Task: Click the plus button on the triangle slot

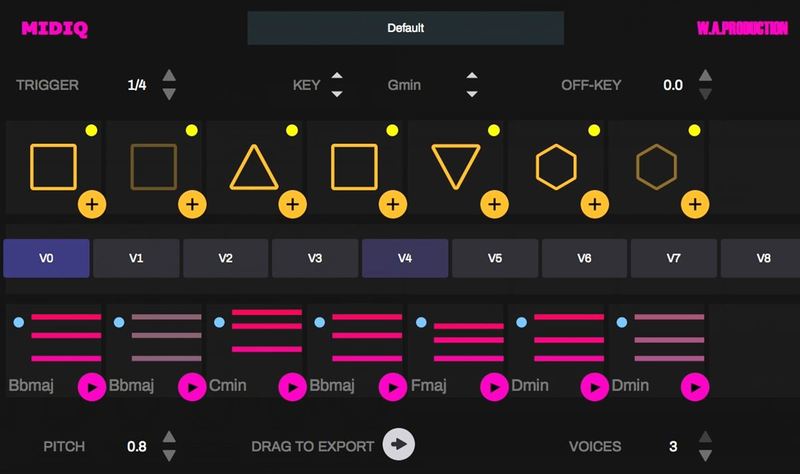Action: click(x=292, y=204)
